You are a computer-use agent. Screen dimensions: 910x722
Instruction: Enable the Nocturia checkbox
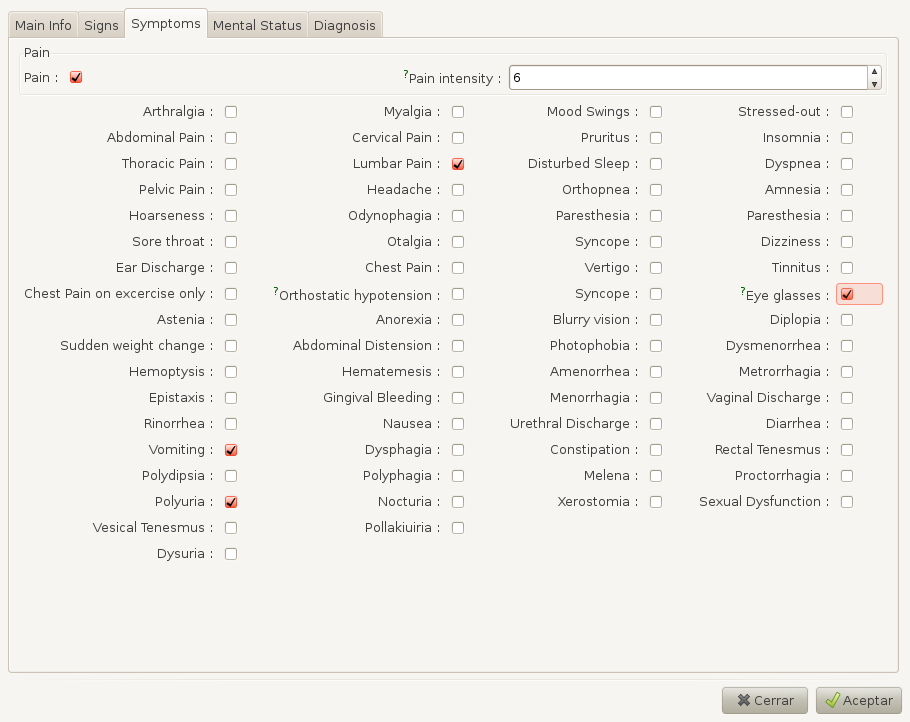coord(458,502)
